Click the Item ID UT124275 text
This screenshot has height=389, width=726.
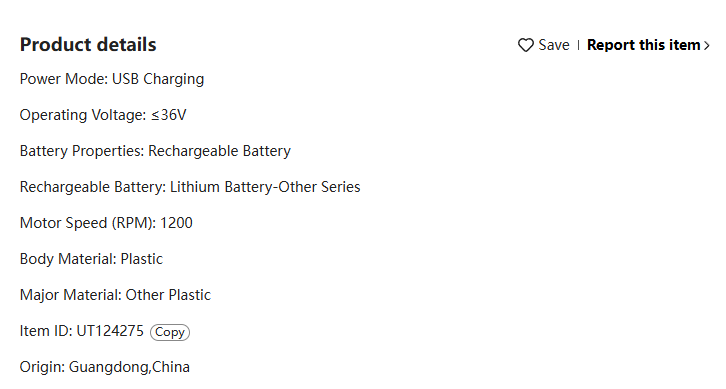pyautogui.click(x=81, y=331)
